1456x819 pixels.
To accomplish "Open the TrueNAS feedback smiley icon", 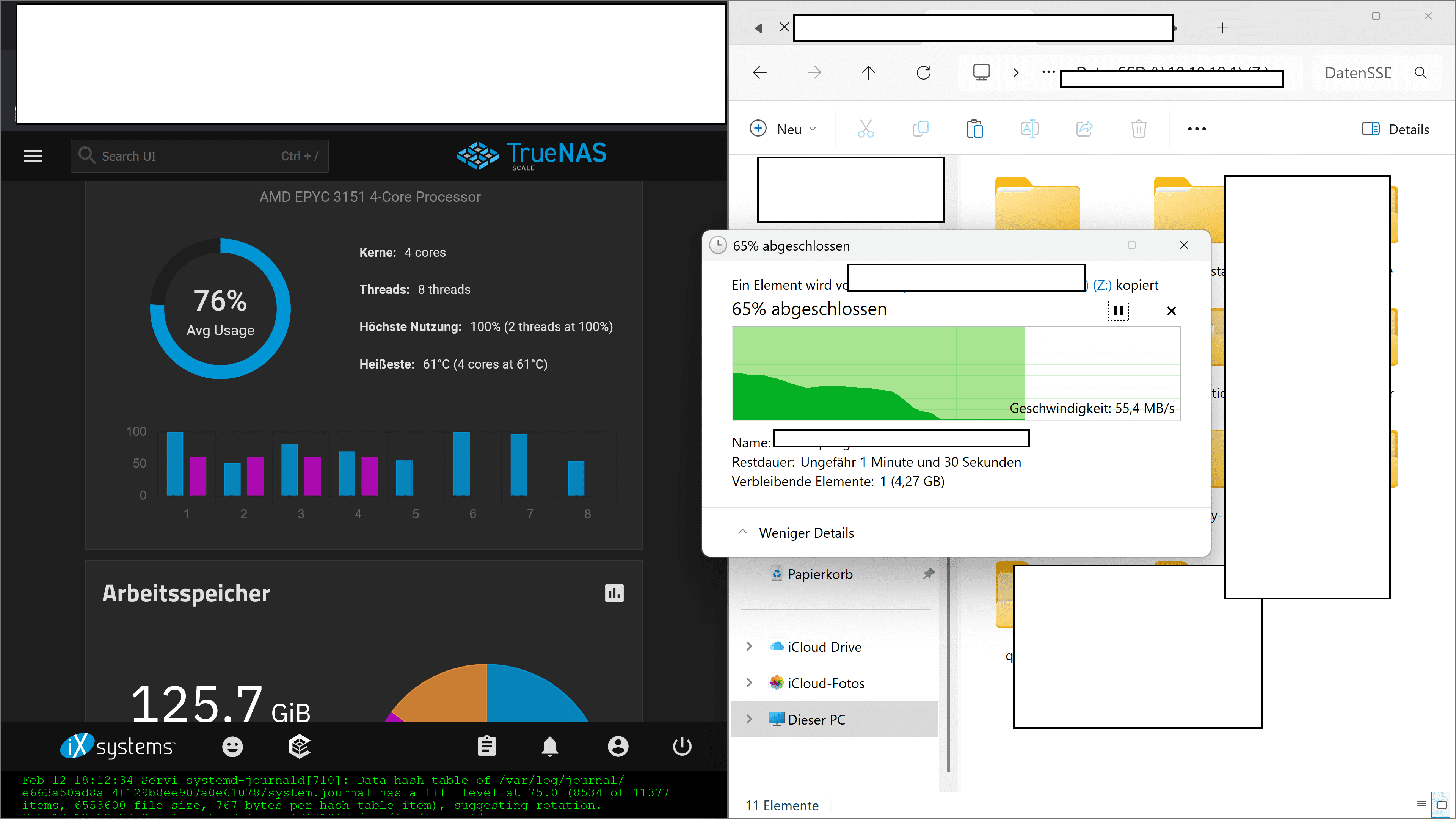I will click(232, 747).
